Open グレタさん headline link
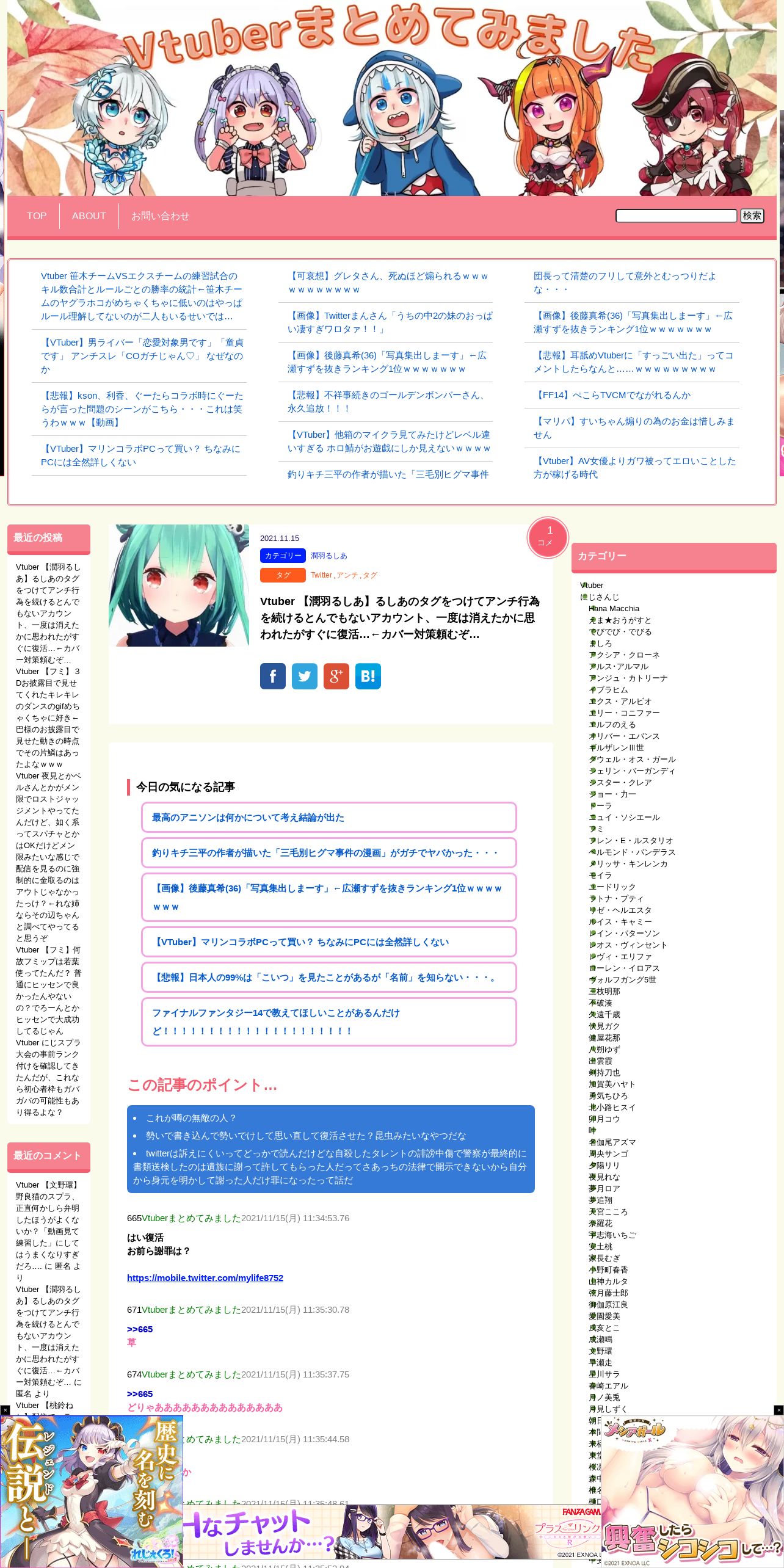 (x=388, y=283)
